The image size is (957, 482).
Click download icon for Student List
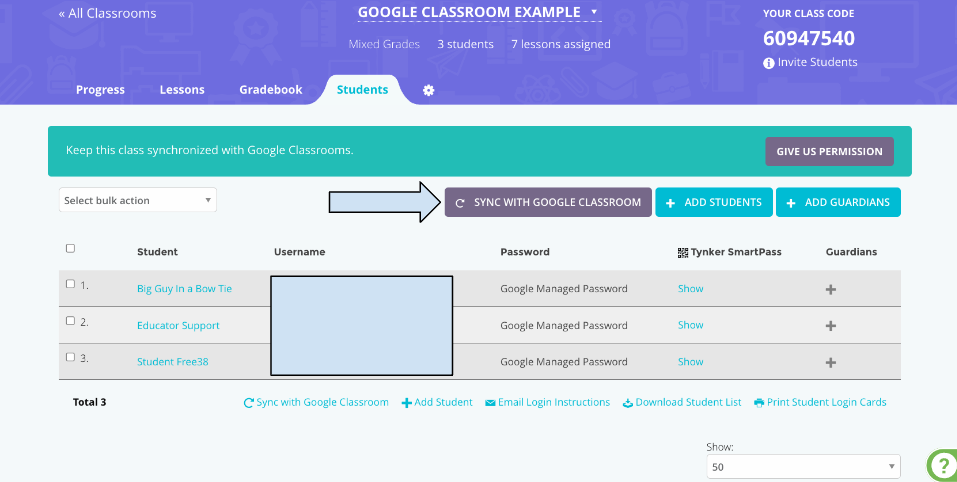627,403
